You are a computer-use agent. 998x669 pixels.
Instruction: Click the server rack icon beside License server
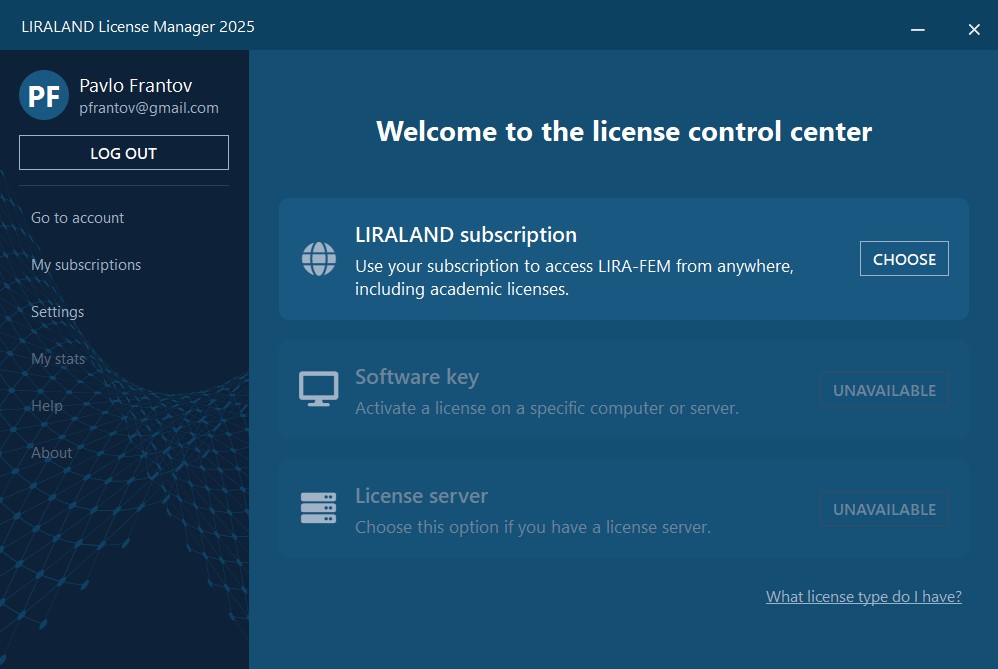pyautogui.click(x=319, y=508)
